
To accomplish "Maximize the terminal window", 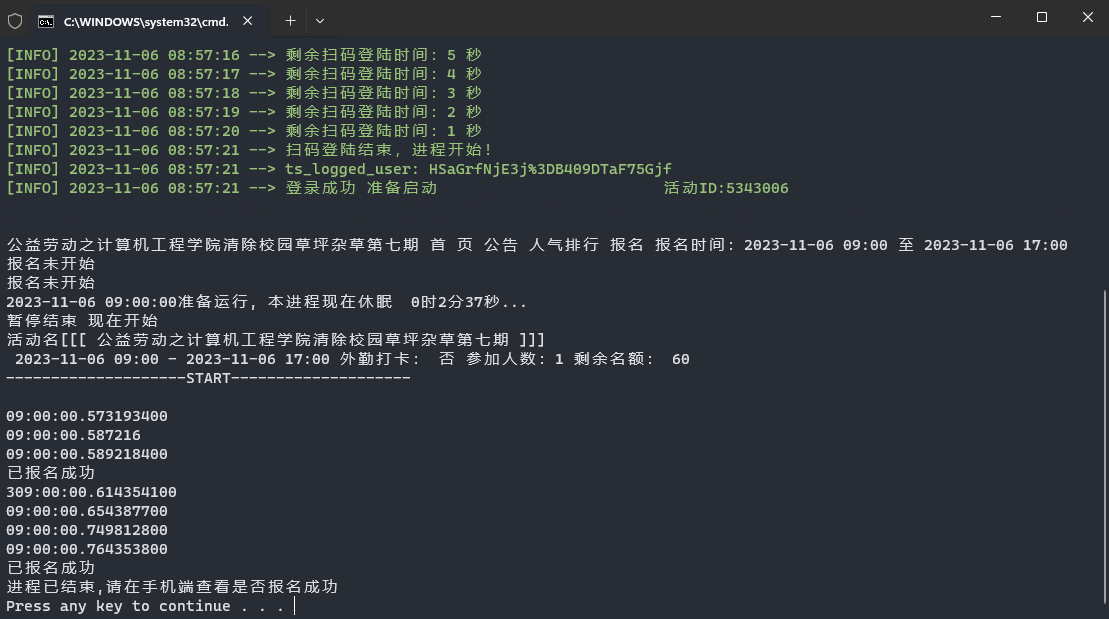I will point(1042,17).
